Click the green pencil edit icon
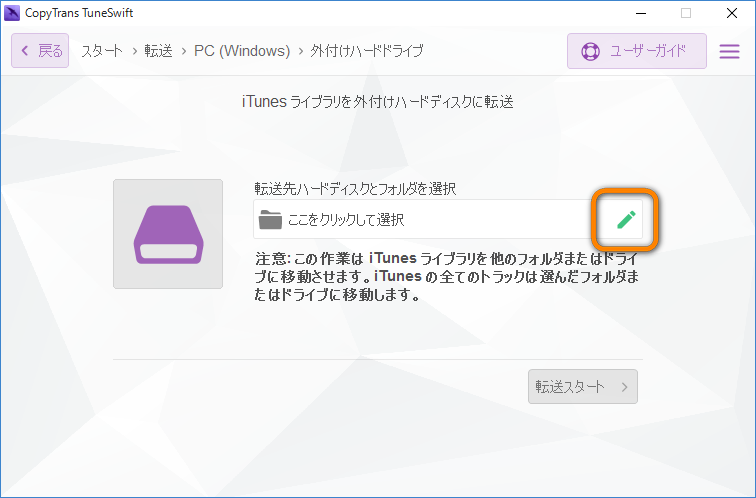The image size is (756, 498). tap(626, 219)
